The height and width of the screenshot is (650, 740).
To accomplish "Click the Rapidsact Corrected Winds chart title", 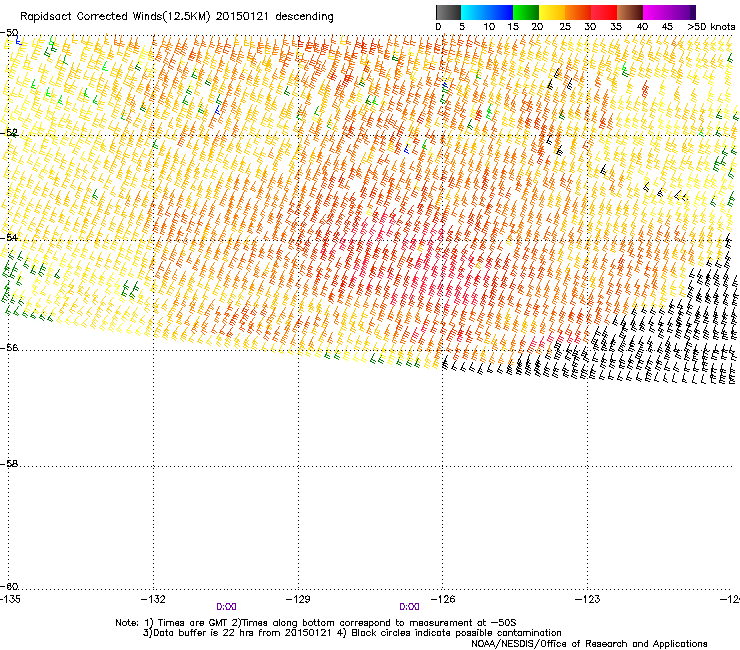I will tap(177, 17).
